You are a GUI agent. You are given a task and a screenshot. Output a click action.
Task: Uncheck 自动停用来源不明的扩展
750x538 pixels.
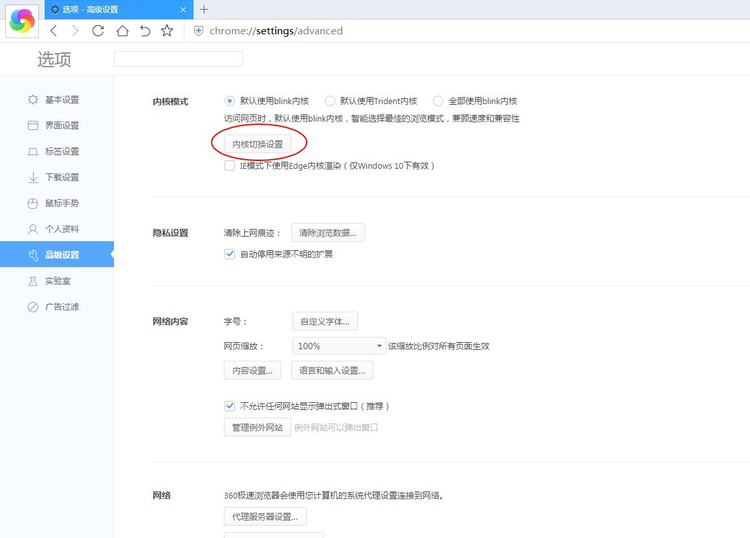[230, 254]
